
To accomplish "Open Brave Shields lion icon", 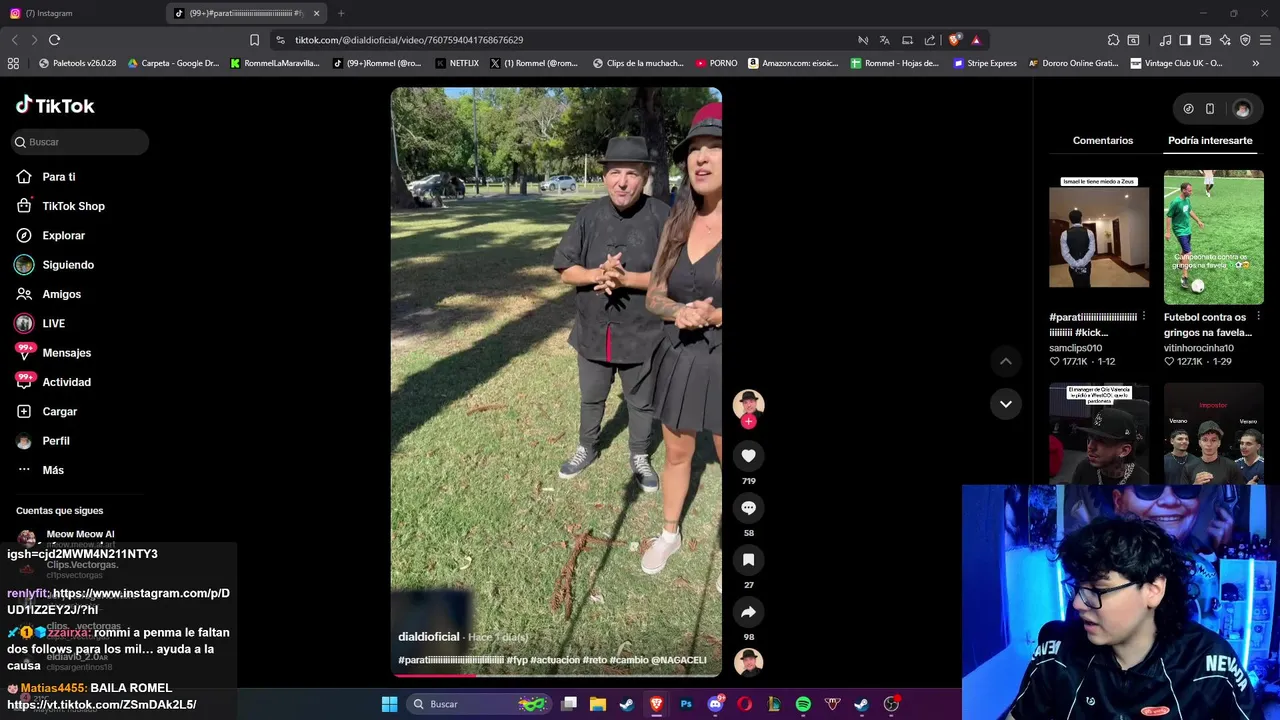I will coord(954,40).
